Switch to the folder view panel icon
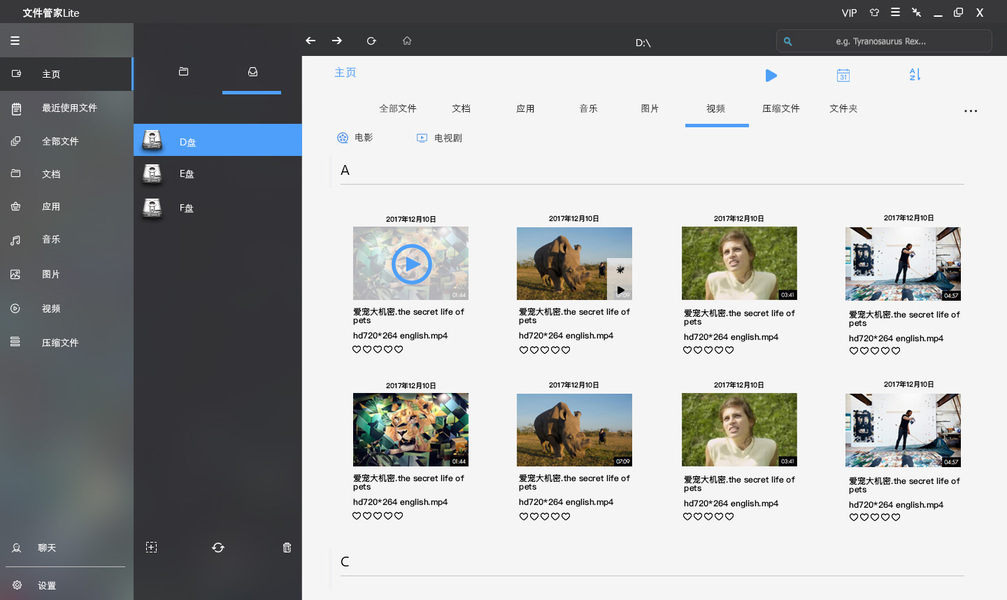Viewport: 1007px width, 600px height. 184,72
